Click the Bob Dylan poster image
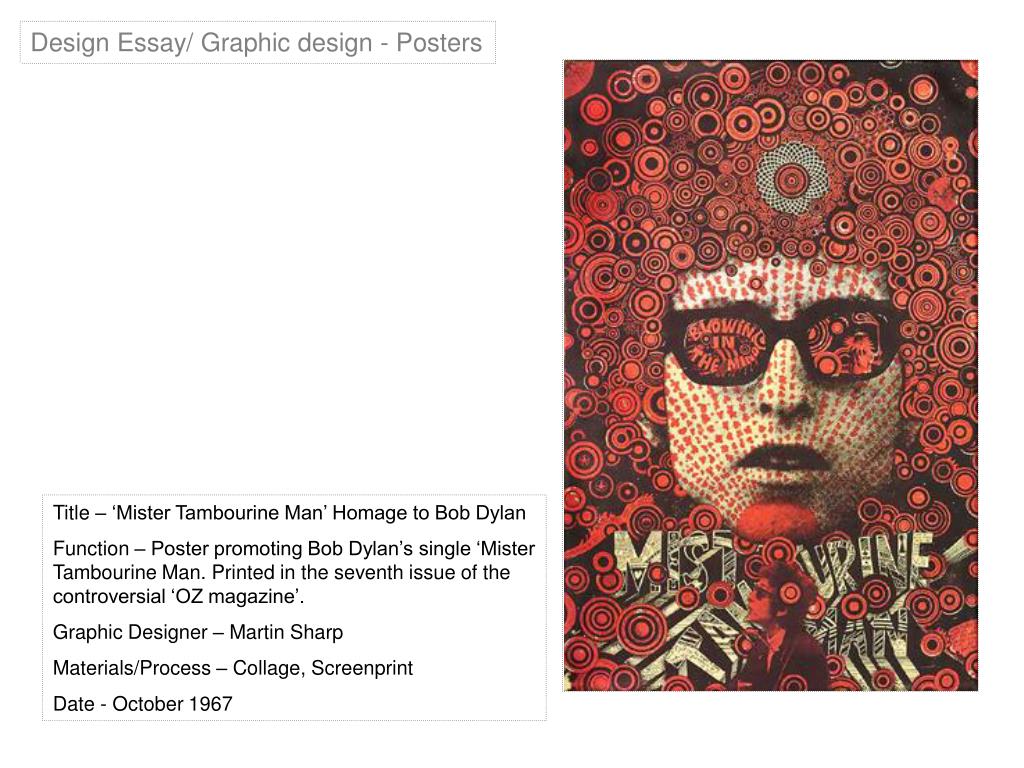This screenshot has width=1024, height=768. 771,376
